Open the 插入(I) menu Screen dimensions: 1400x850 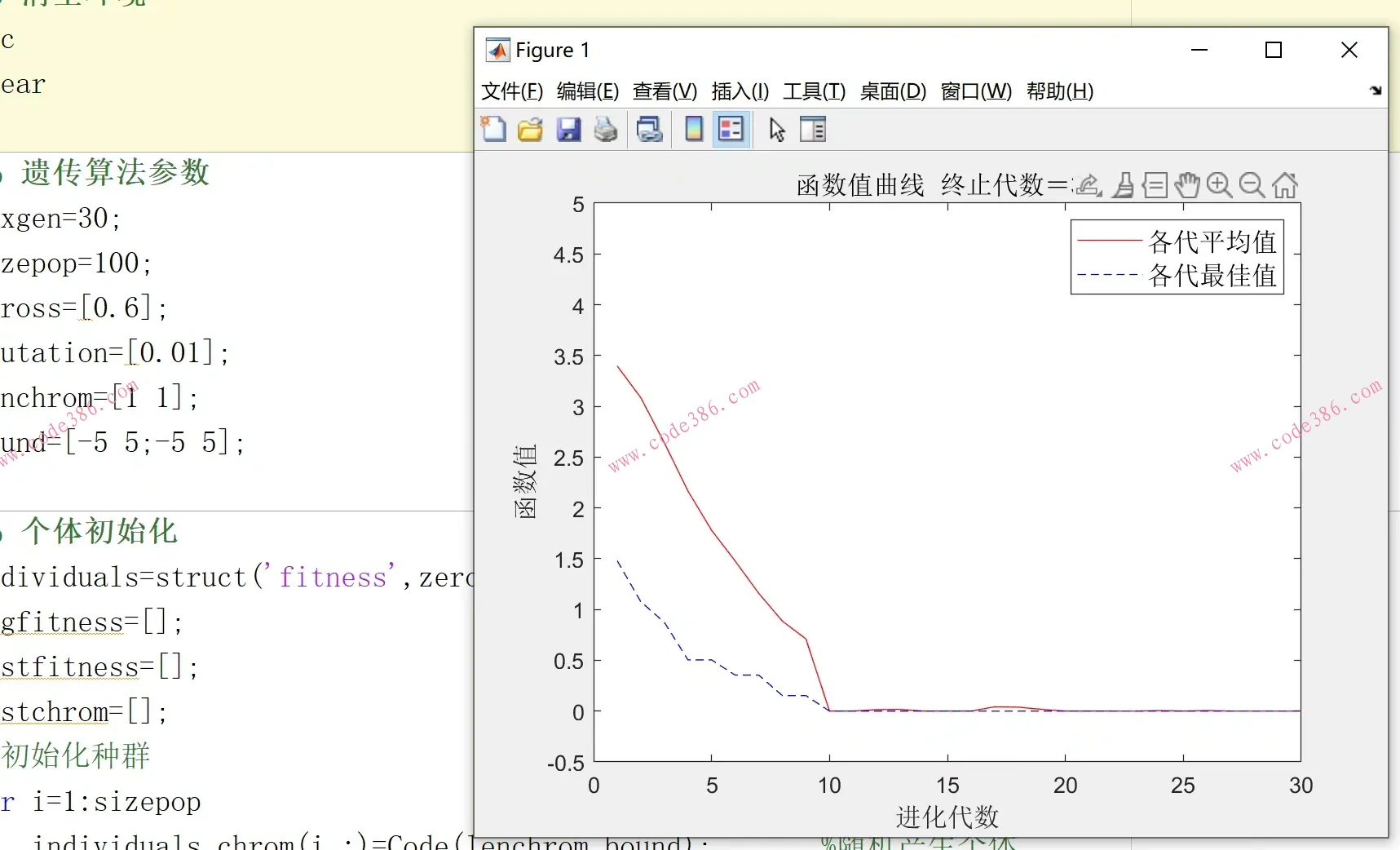tap(740, 91)
